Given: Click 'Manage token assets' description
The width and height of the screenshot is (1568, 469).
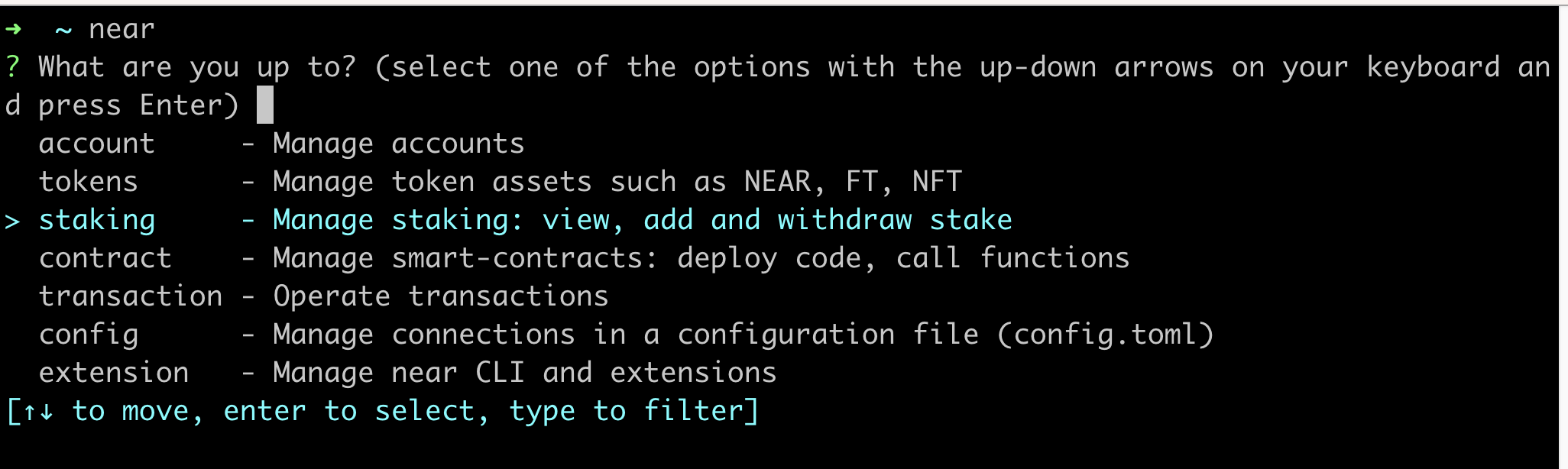Looking at the screenshot, I should coord(432,182).
